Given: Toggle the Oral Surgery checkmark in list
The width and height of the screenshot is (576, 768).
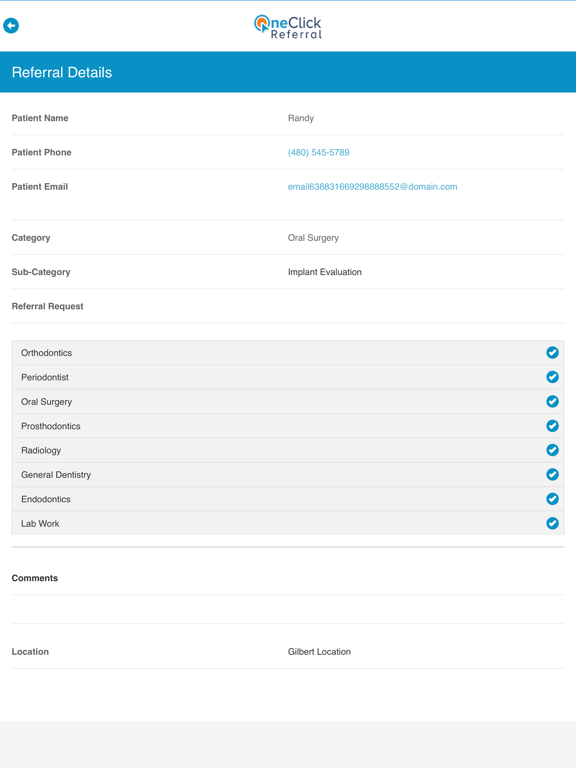Looking at the screenshot, I should [552, 402].
